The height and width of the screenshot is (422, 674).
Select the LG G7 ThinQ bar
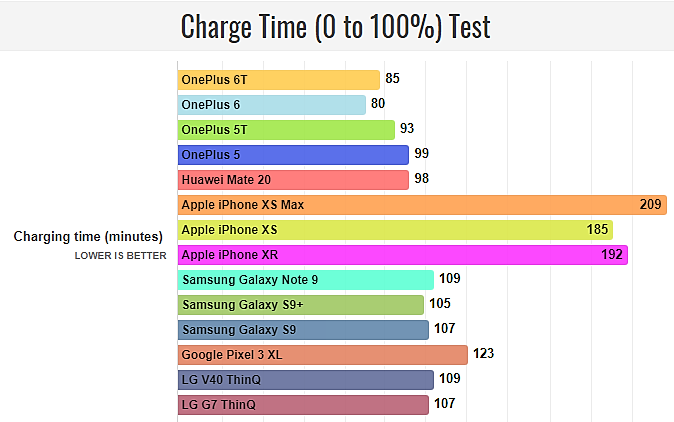(x=303, y=405)
